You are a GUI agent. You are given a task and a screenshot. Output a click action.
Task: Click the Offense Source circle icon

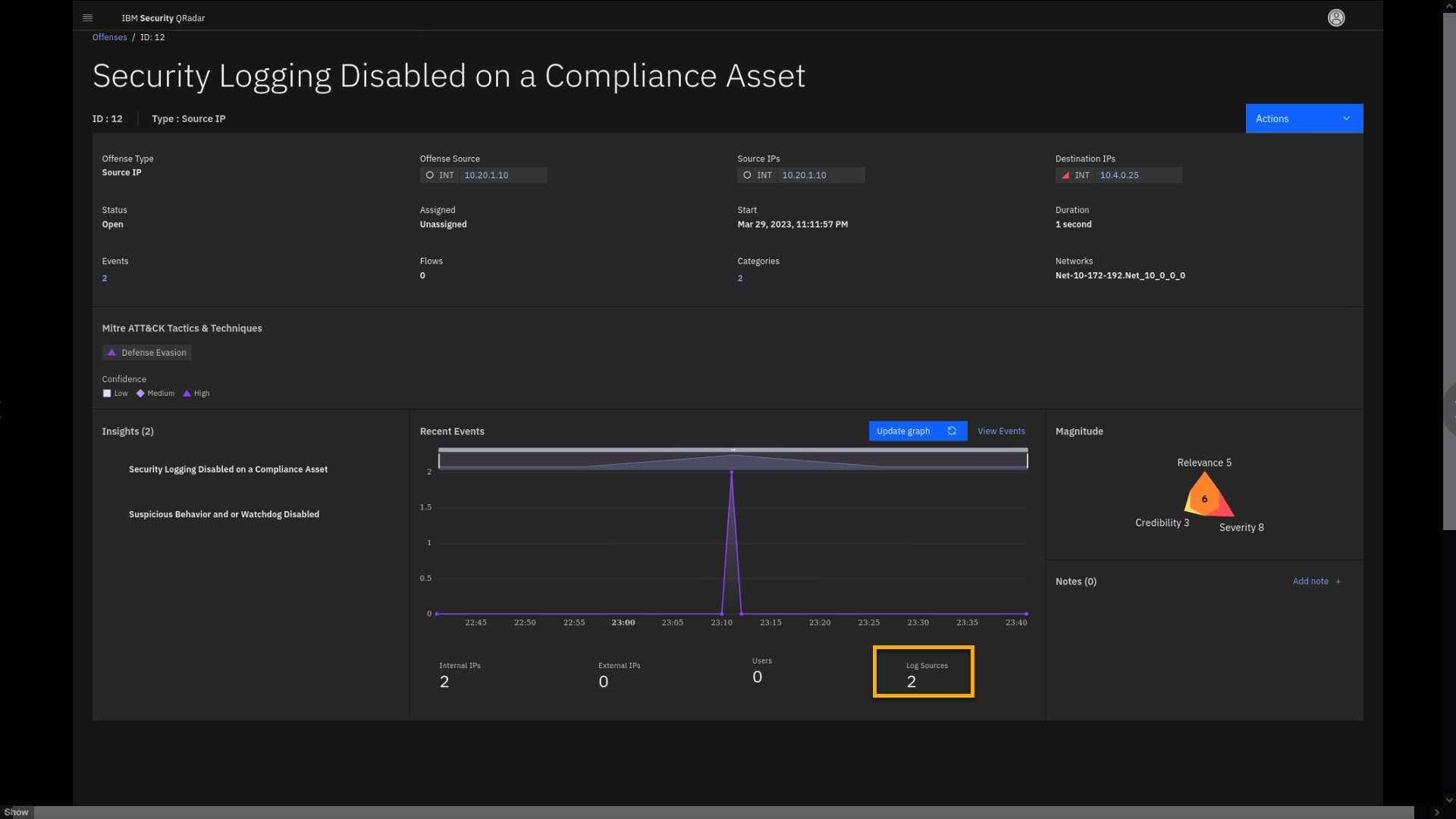(x=430, y=175)
